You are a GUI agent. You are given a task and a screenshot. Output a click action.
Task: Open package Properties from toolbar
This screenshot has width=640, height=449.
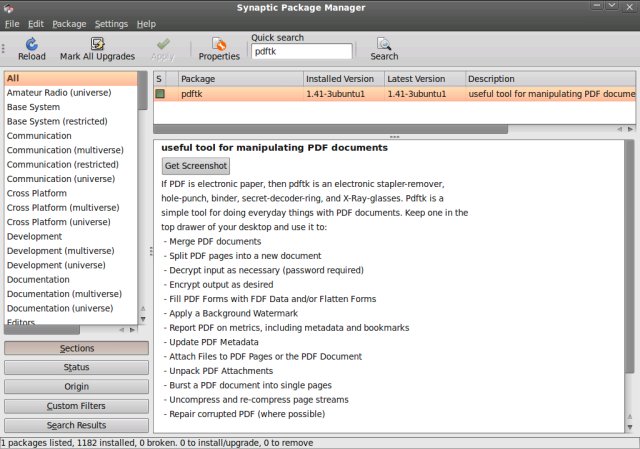219,49
